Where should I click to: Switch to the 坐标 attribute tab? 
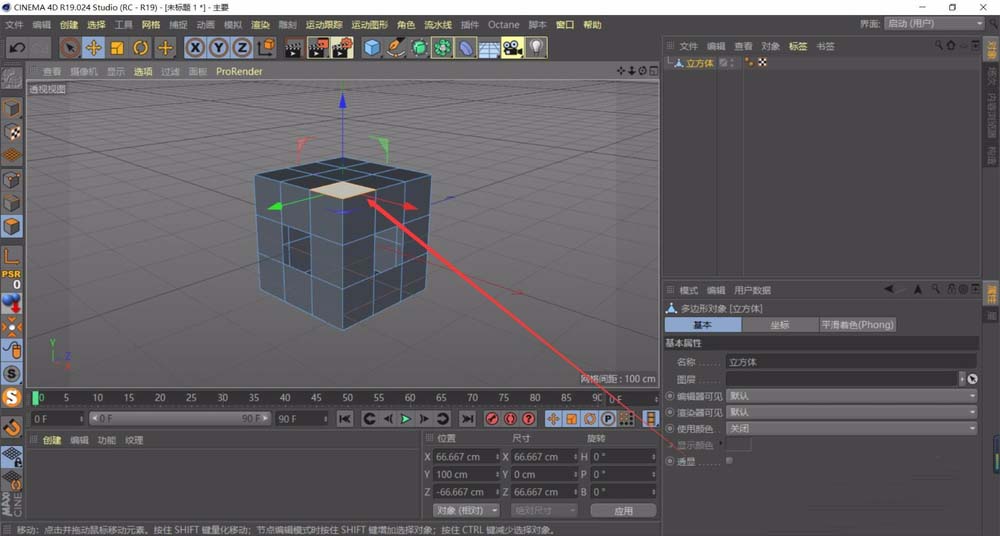pos(780,325)
